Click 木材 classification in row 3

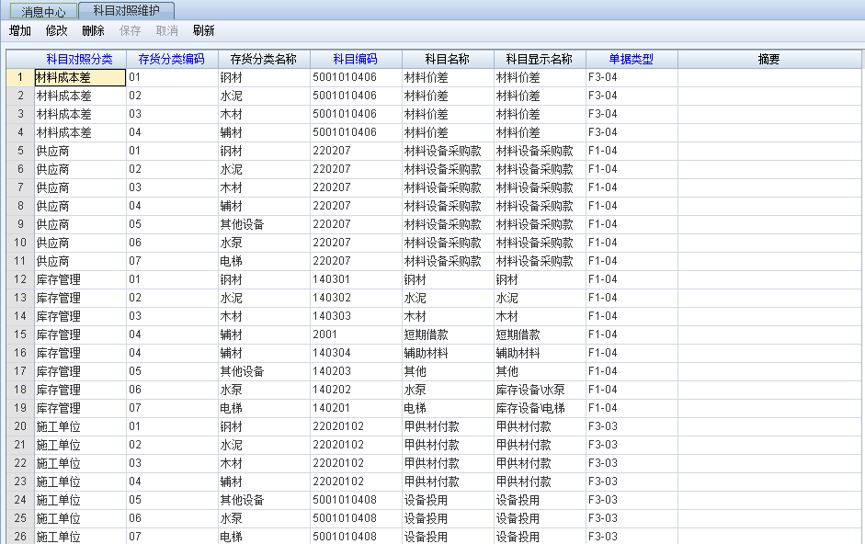tap(264, 114)
